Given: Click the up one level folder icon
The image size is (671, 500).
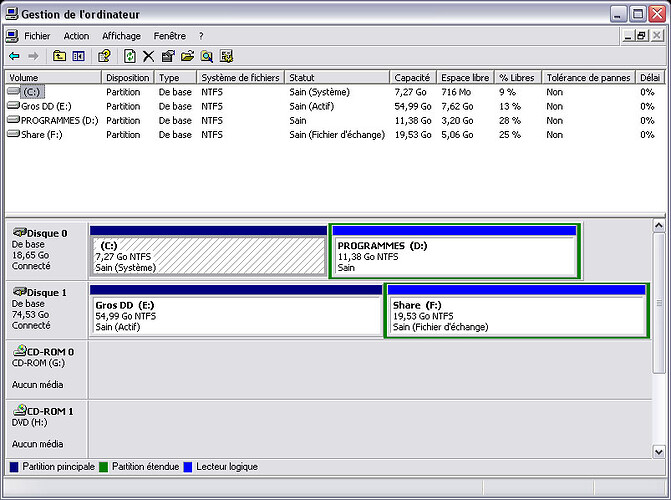Looking at the screenshot, I should 60,57.
